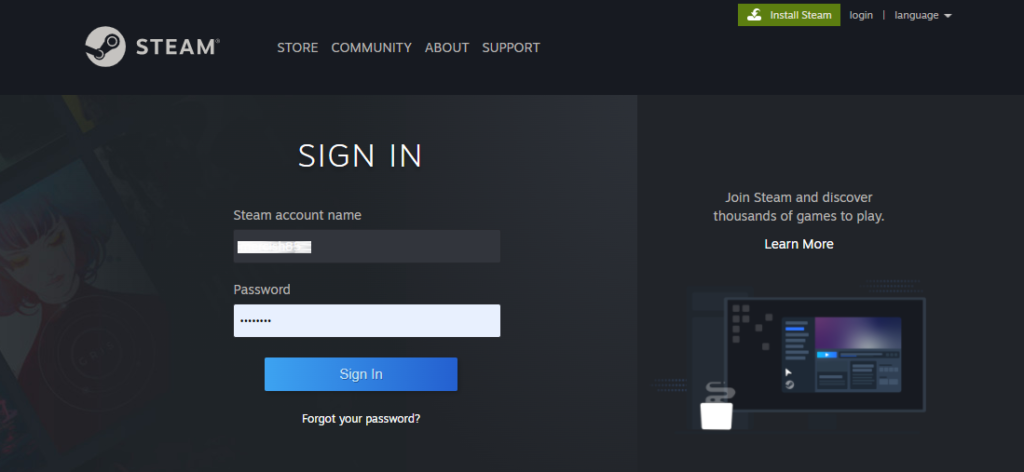
Task: Click the login link at top
Action: coord(861,15)
